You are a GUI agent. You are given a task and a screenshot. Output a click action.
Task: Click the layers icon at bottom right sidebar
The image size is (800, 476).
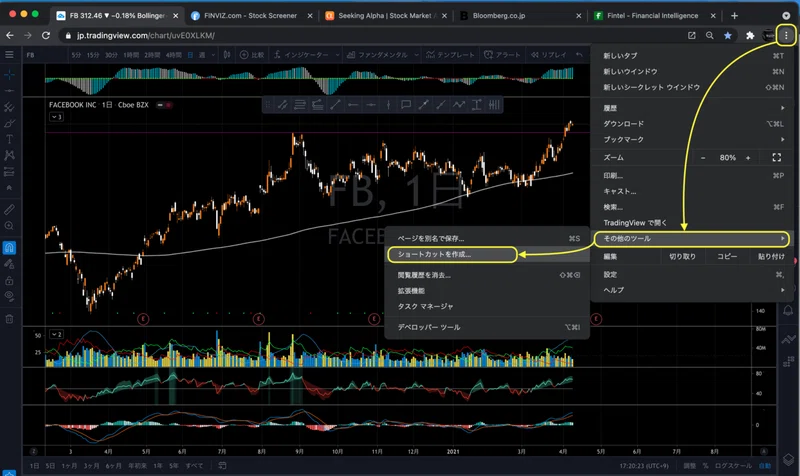coord(788,459)
